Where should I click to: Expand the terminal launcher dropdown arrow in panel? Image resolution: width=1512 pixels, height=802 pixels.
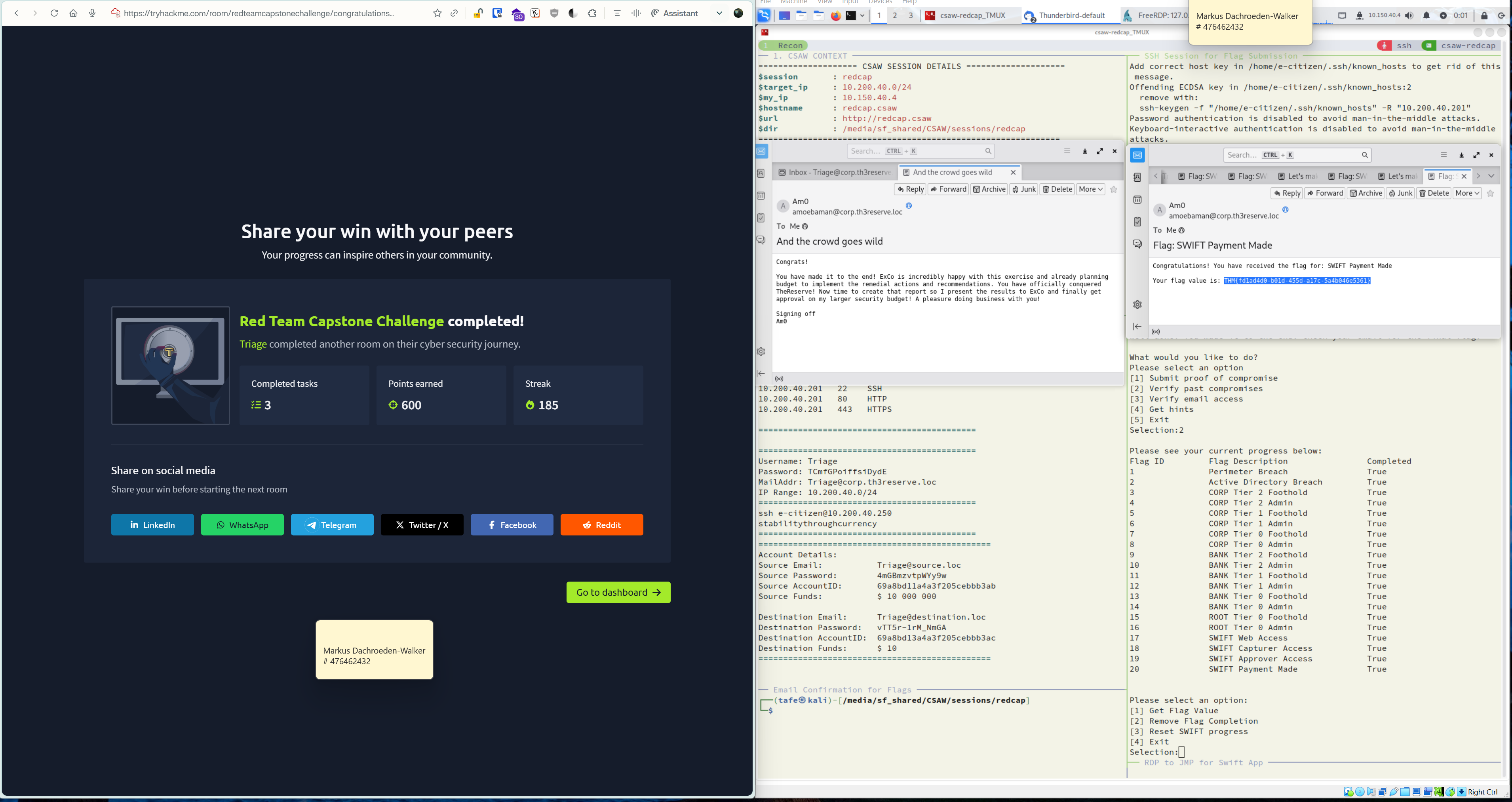click(x=862, y=16)
